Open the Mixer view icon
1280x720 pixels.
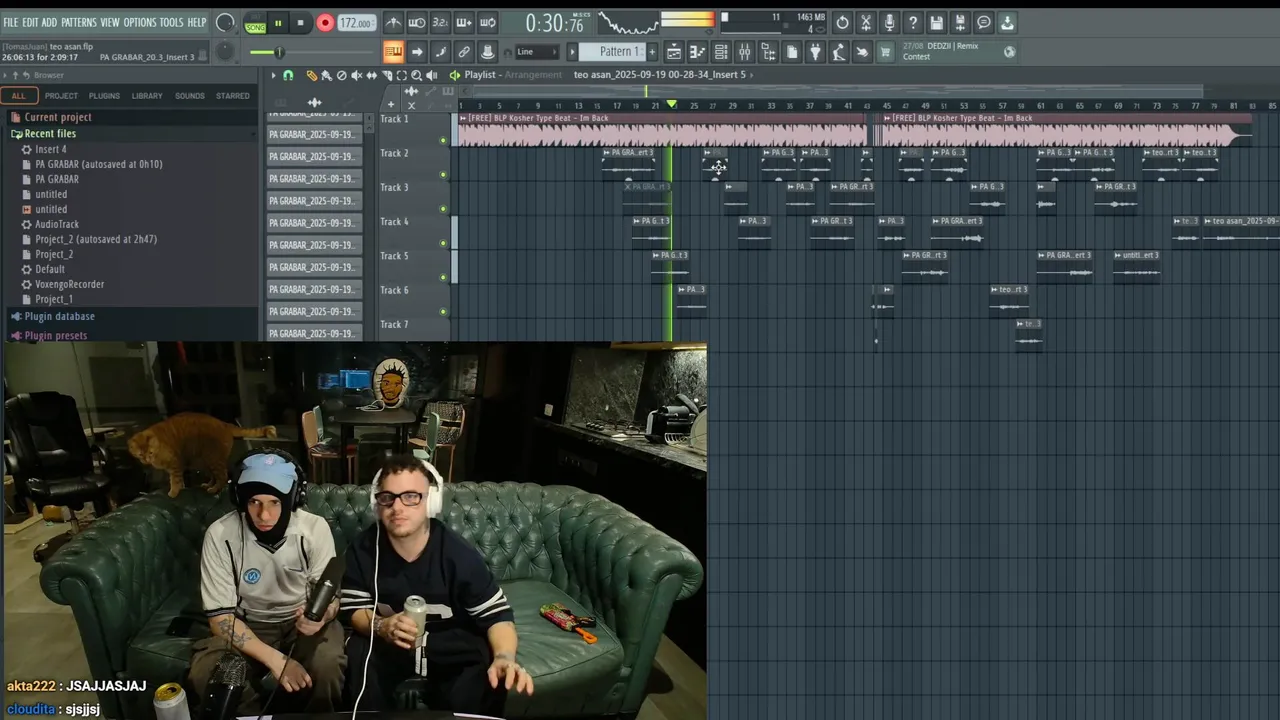coord(745,52)
